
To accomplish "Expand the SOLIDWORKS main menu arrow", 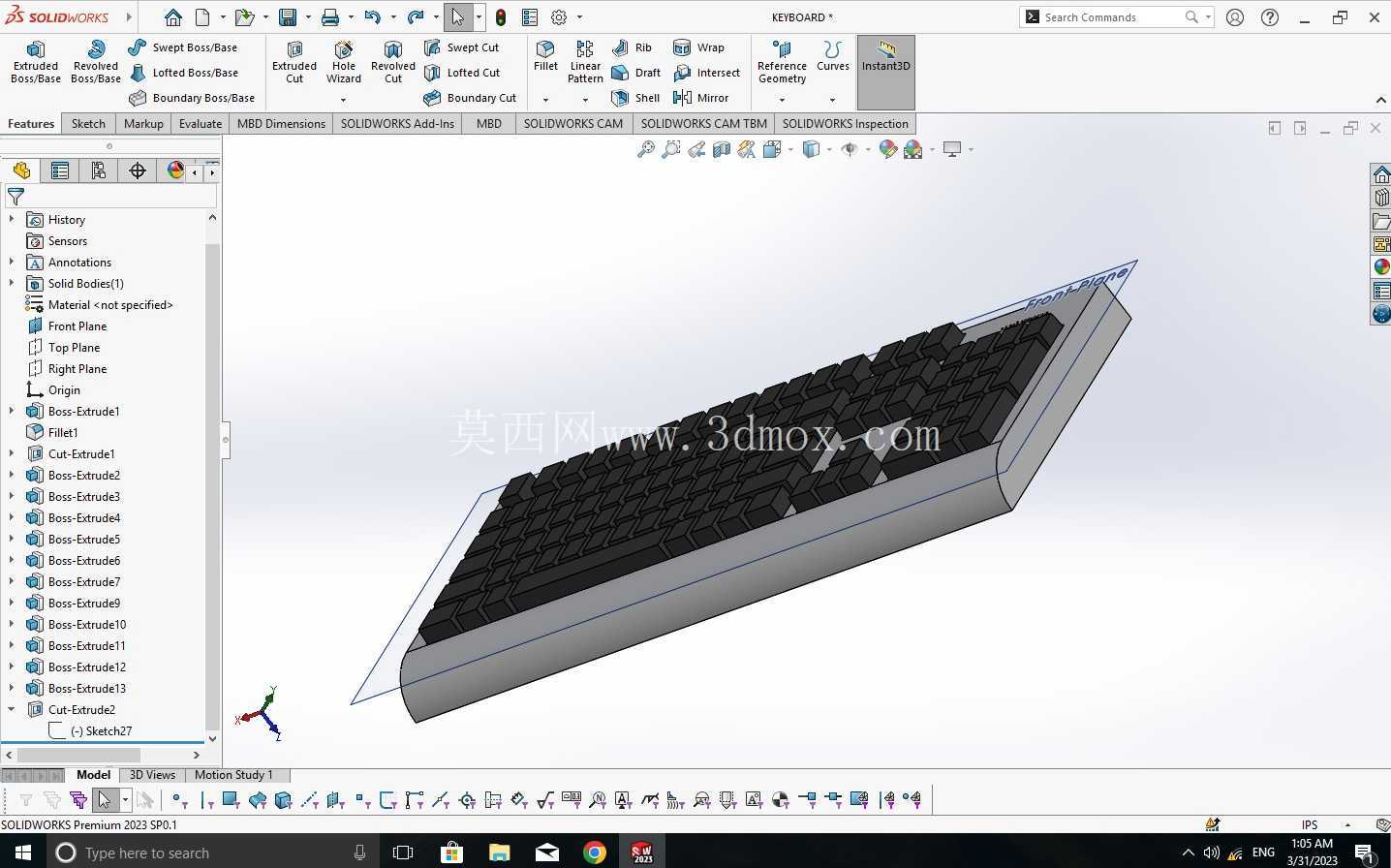I will 130,17.
